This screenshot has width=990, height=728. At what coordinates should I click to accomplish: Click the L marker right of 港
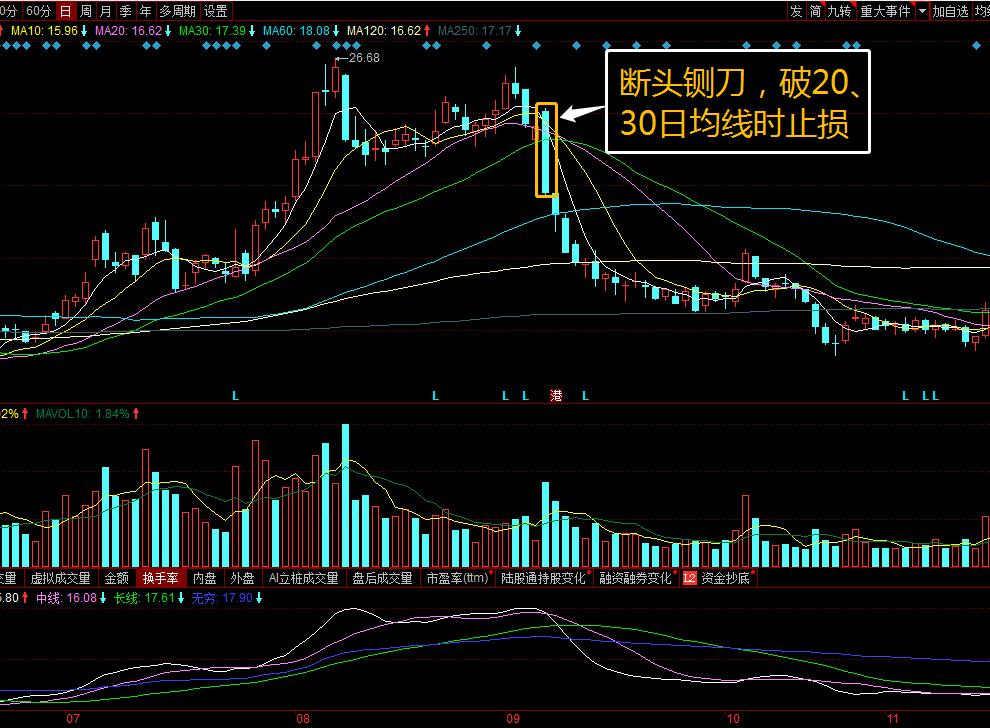click(585, 396)
